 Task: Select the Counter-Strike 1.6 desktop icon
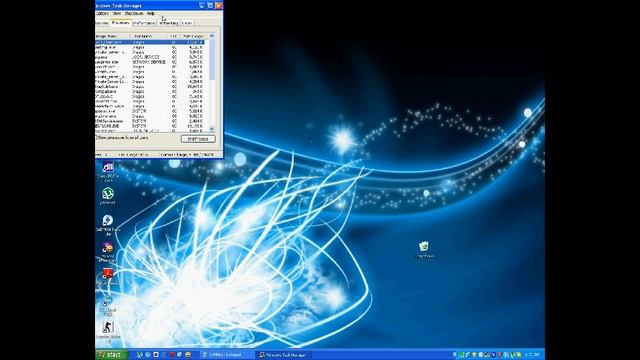(108, 330)
